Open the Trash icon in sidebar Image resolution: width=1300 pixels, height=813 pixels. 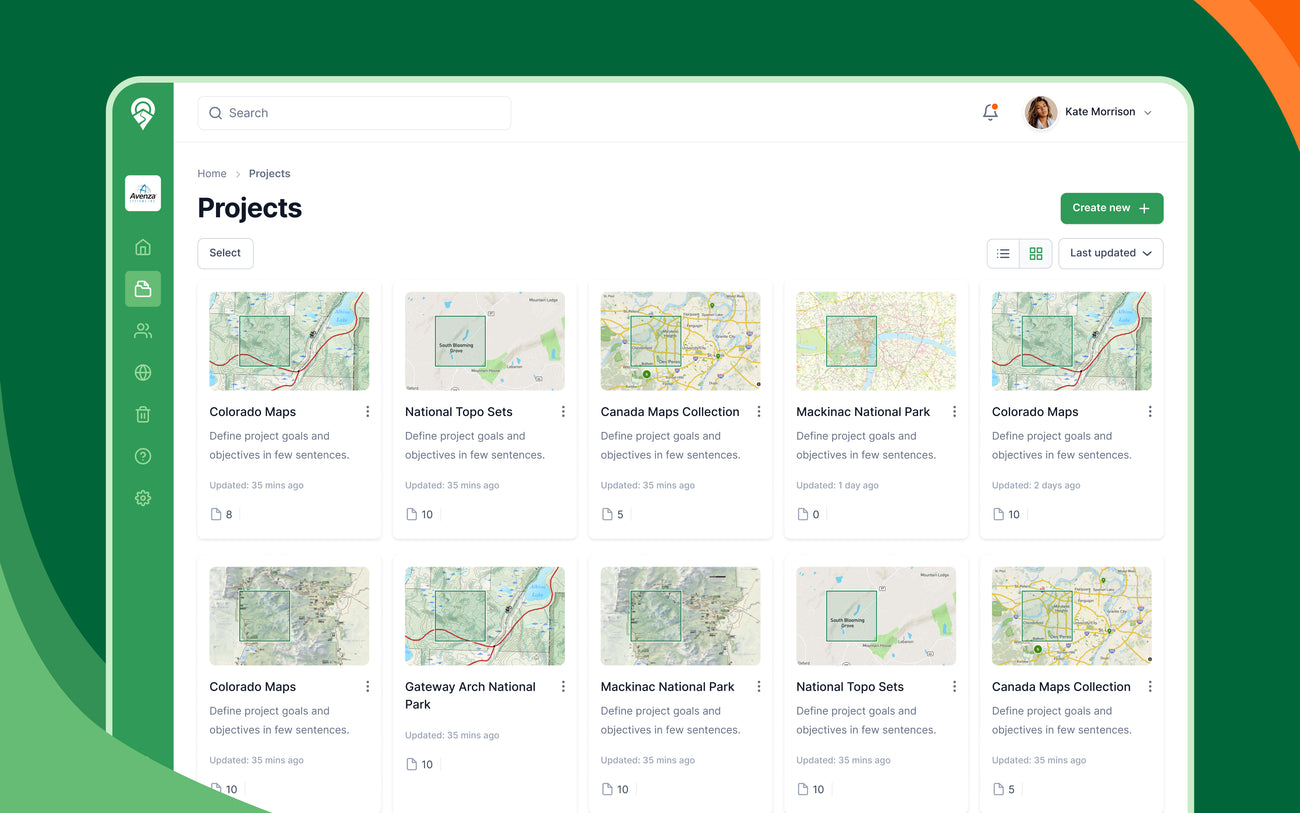coord(143,415)
